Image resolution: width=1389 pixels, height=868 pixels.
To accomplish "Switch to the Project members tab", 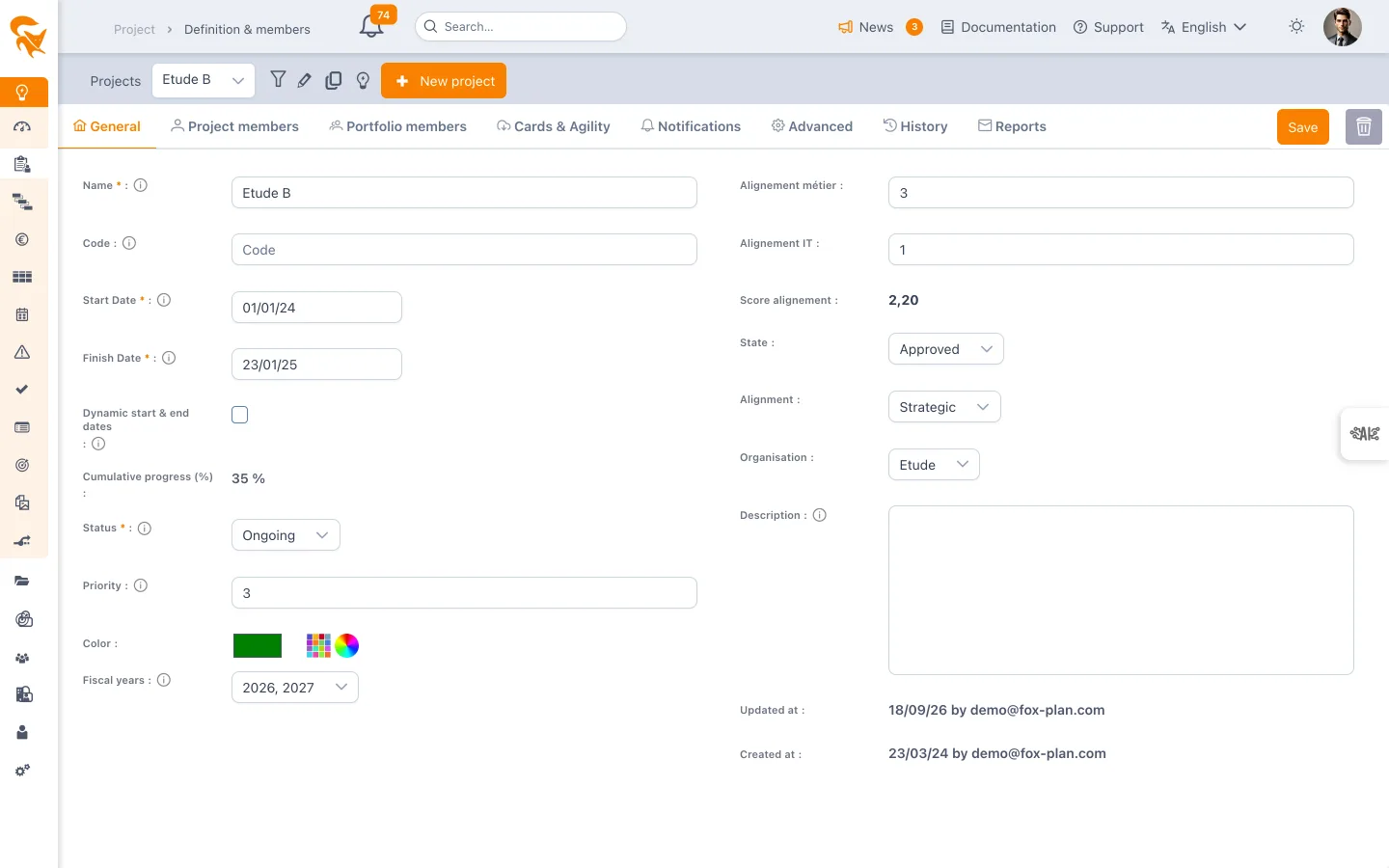I will [234, 126].
